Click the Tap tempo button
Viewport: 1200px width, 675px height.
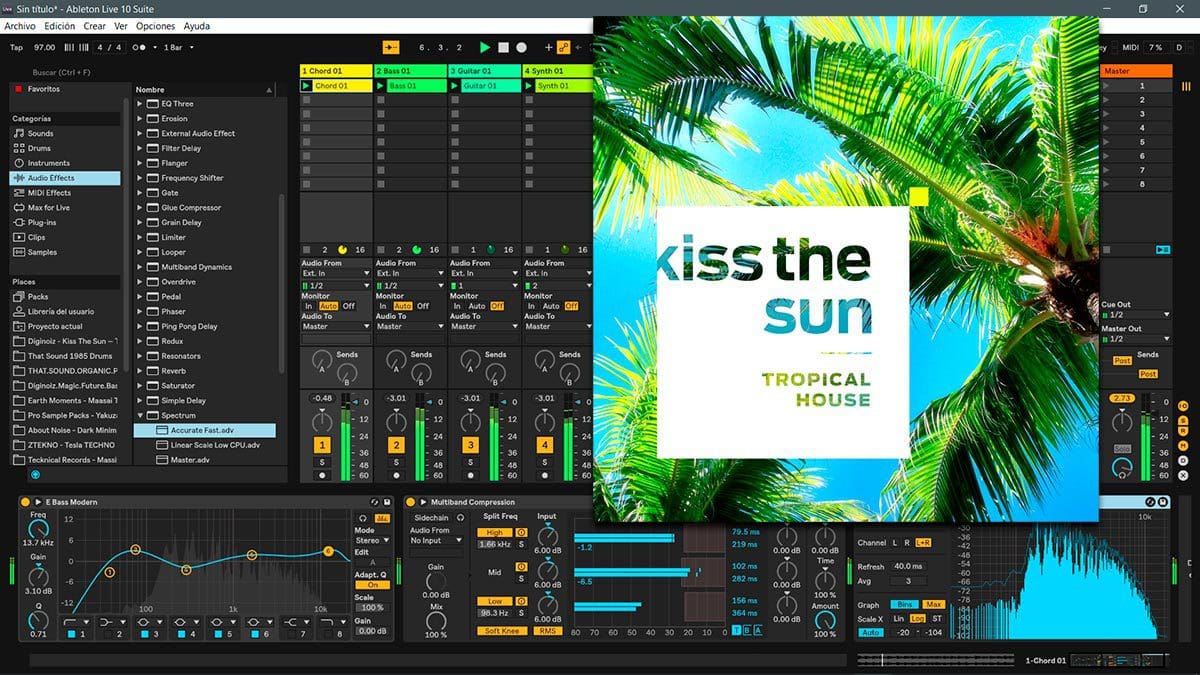[16, 47]
